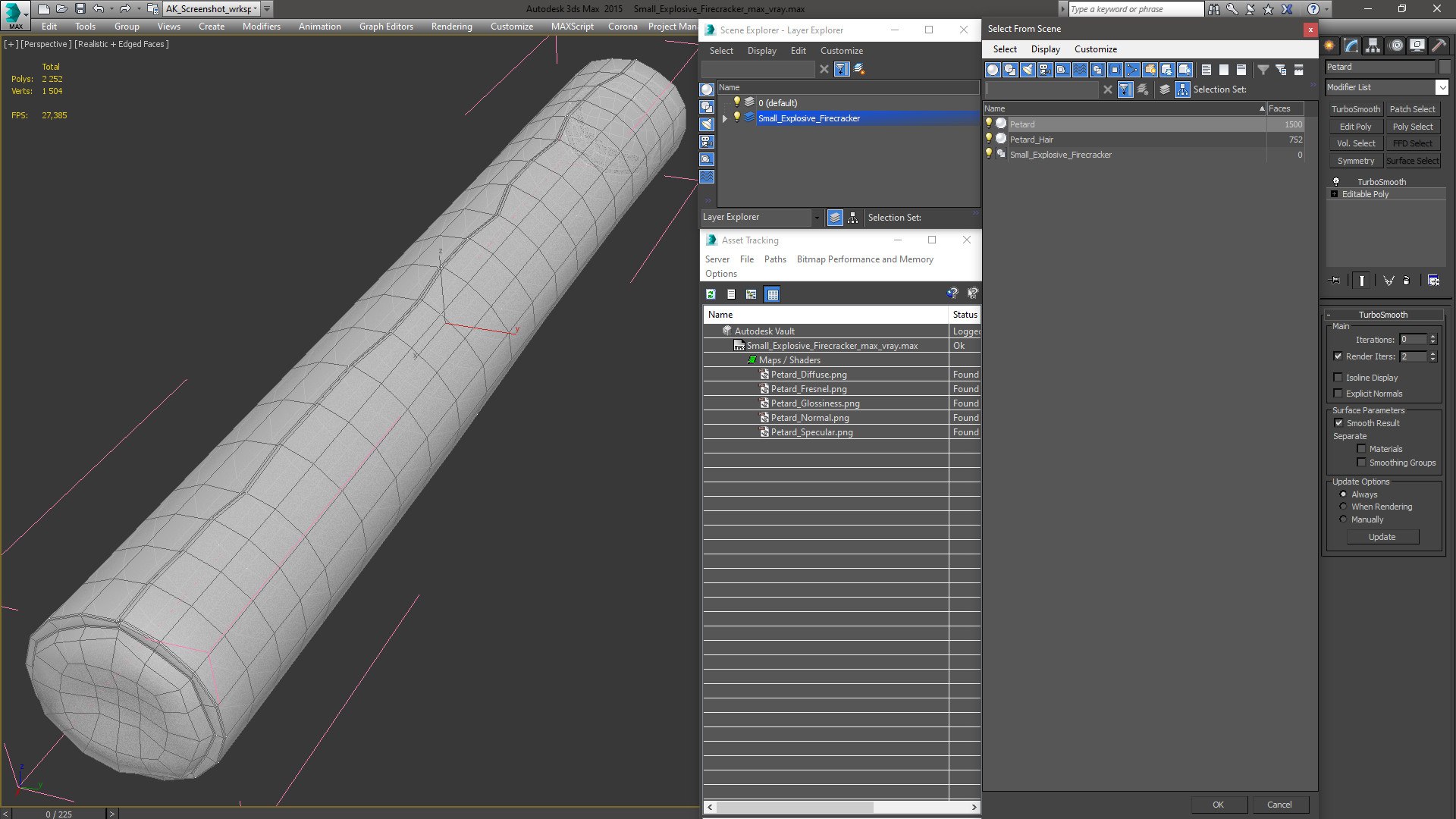
Task: Open the Modifier List dropdown
Action: pos(1442,87)
